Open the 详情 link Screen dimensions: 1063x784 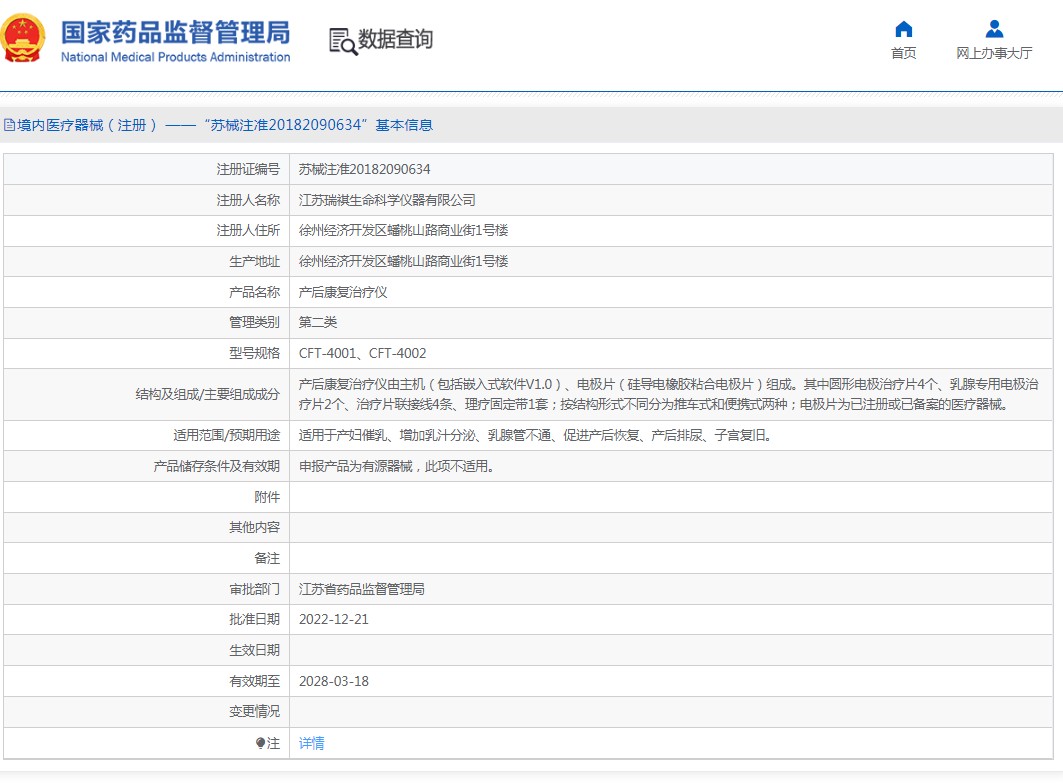[311, 743]
